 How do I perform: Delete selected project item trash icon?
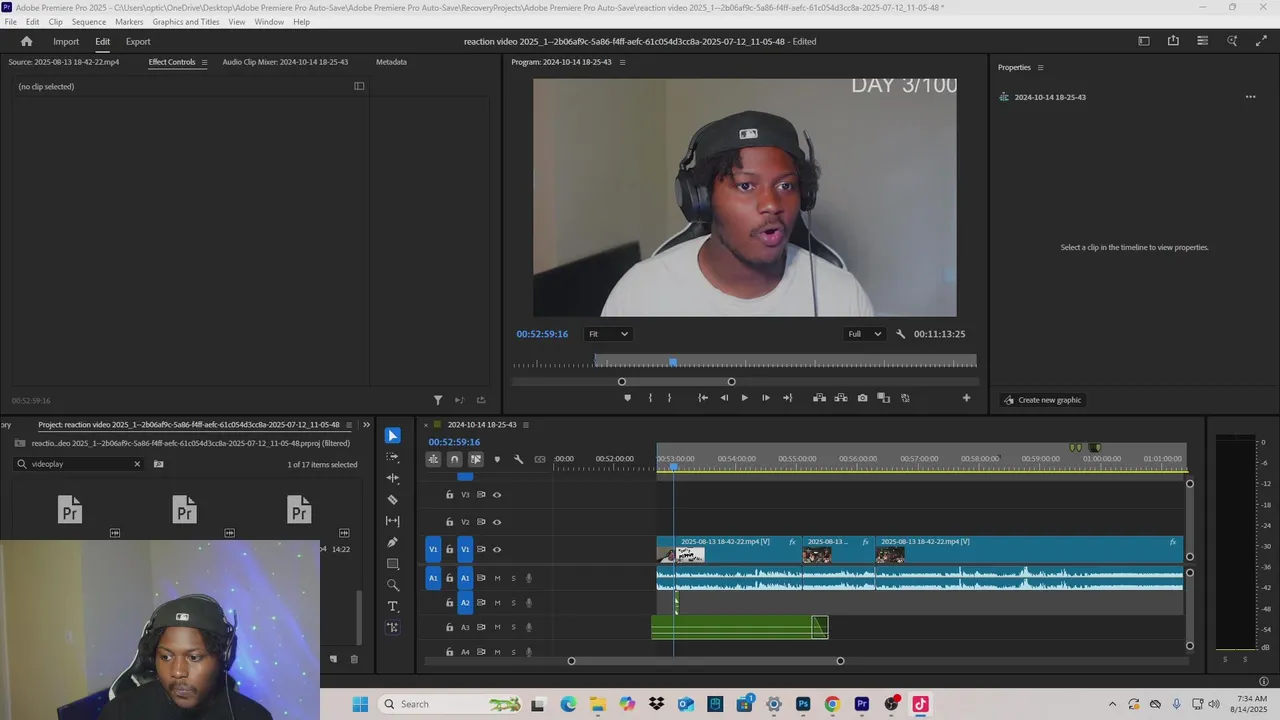353,659
